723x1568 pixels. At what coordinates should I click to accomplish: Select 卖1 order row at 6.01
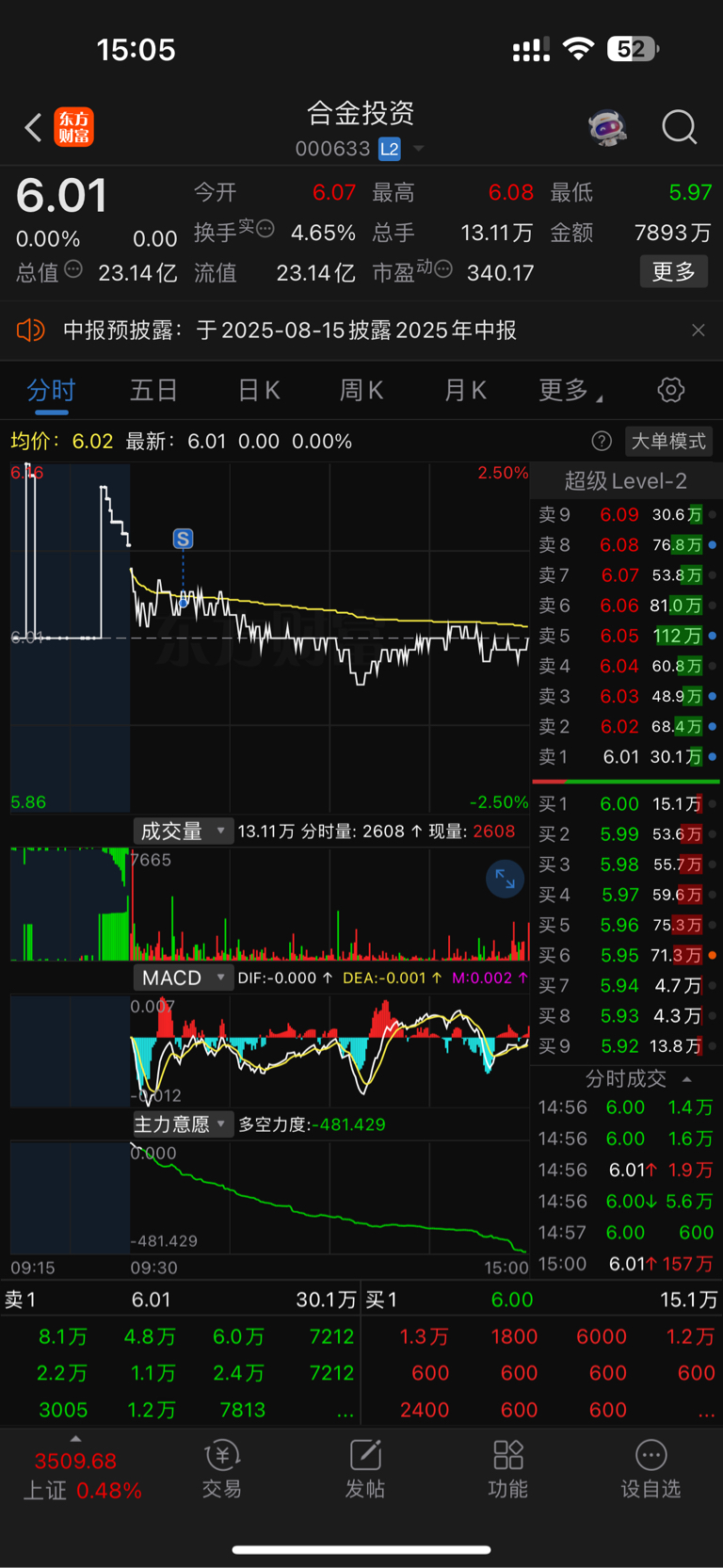coord(626,756)
